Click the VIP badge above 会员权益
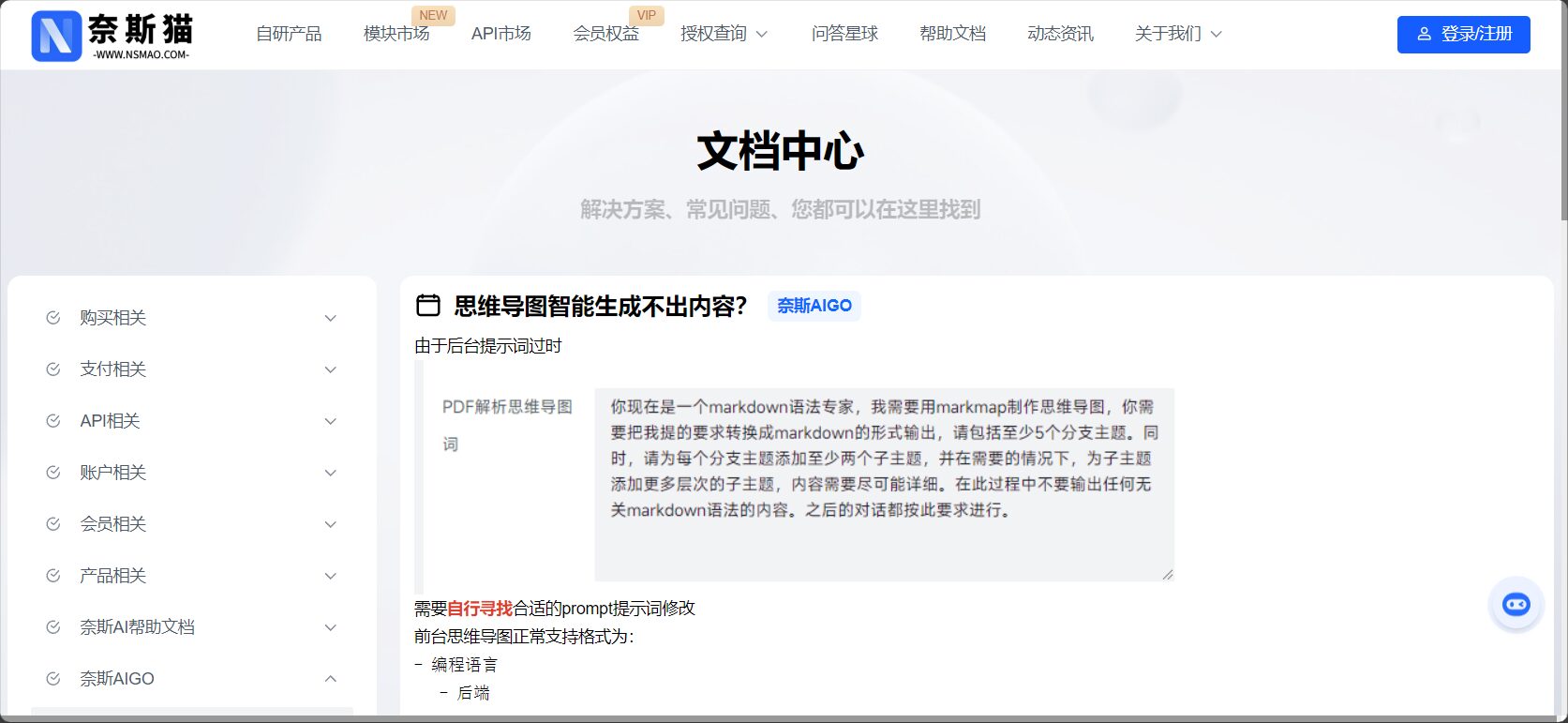 point(647,15)
